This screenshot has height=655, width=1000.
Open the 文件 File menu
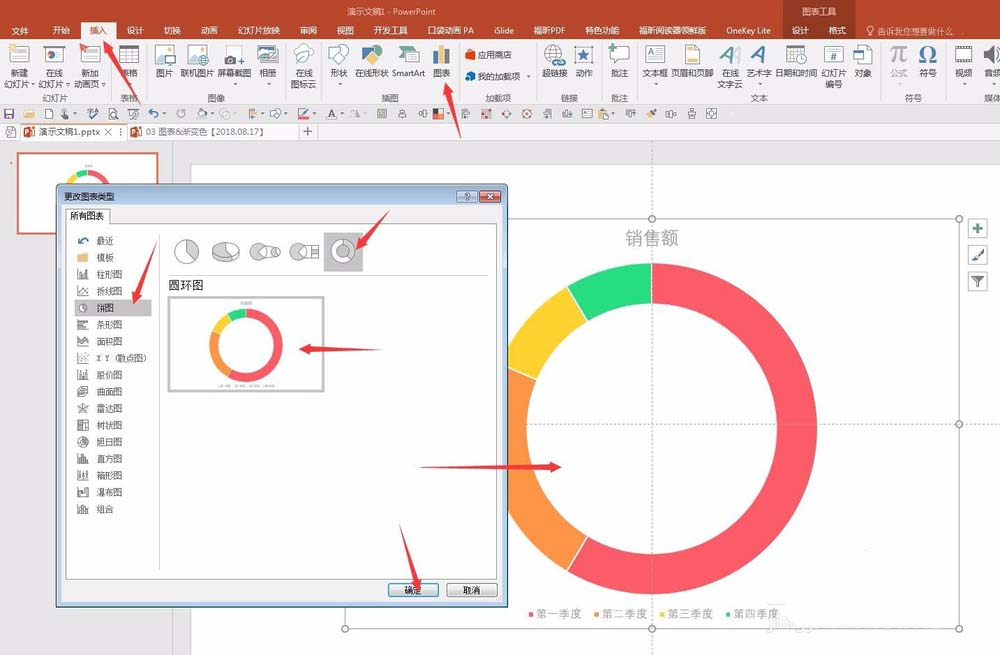tap(20, 31)
